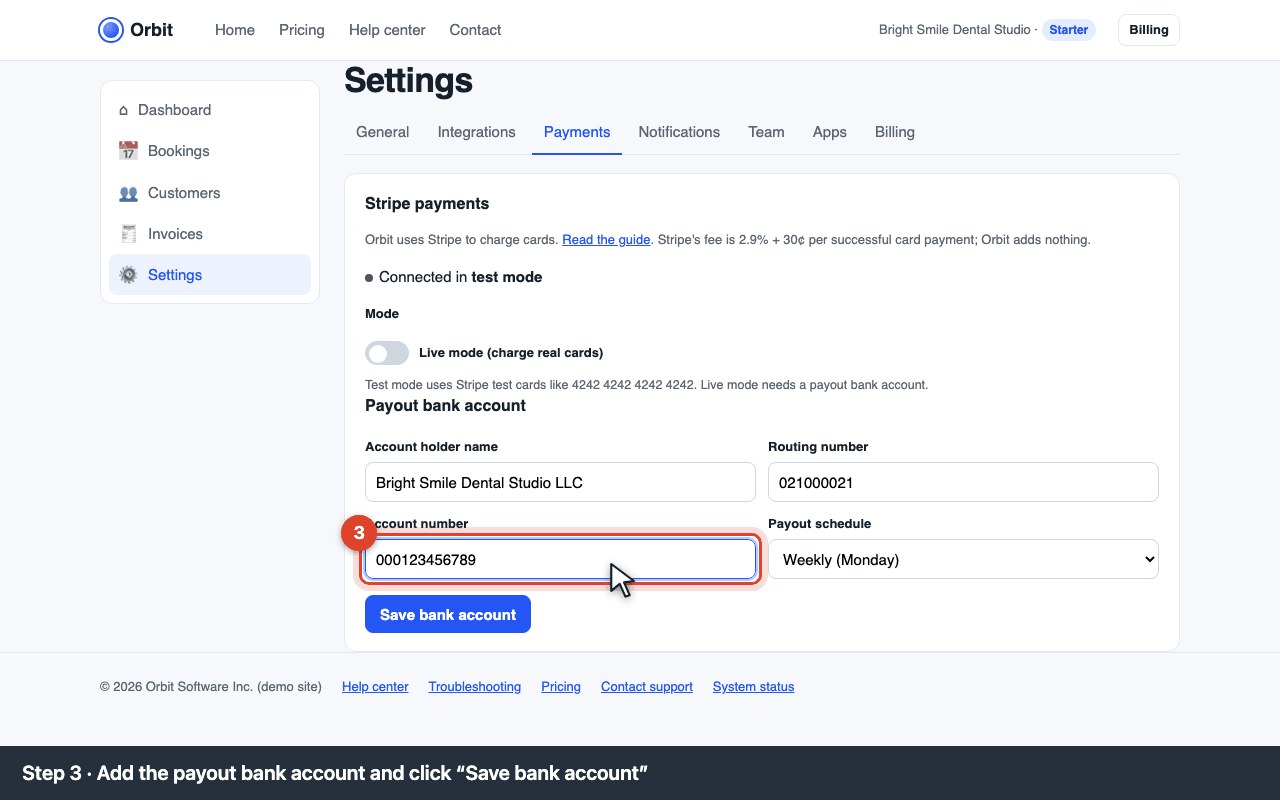Image resolution: width=1280 pixels, height=800 pixels.
Task: Click the Bright Smile Dental Studio account name
Action: [954, 30]
